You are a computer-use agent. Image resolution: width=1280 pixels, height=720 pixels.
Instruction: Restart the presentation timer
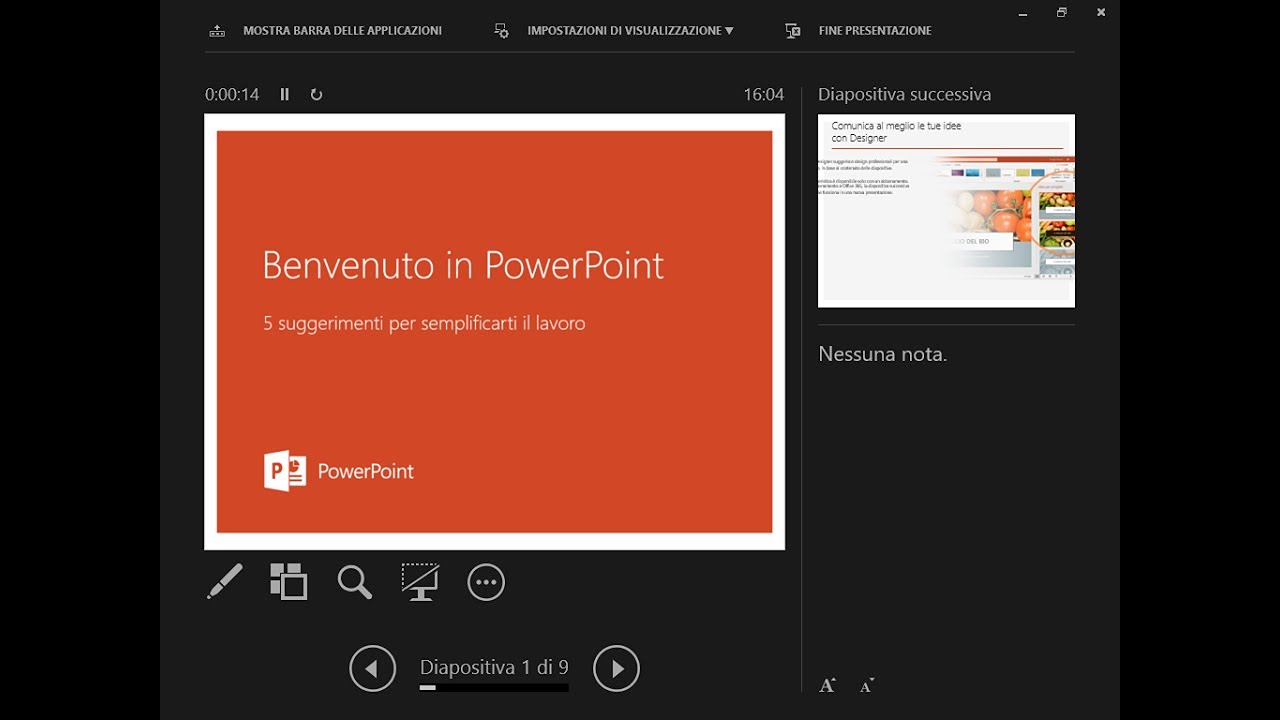pyautogui.click(x=316, y=94)
